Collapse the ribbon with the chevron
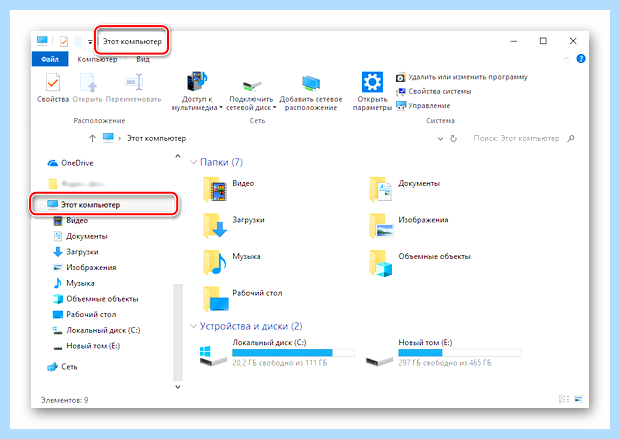Image resolution: width=620 pixels, height=439 pixels. [x=567, y=59]
